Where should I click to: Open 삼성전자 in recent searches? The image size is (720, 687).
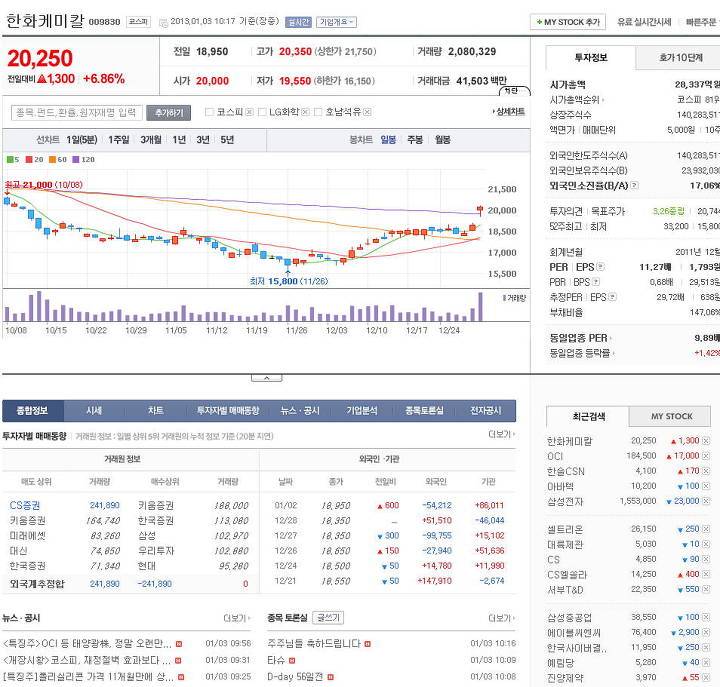click(x=565, y=501)
